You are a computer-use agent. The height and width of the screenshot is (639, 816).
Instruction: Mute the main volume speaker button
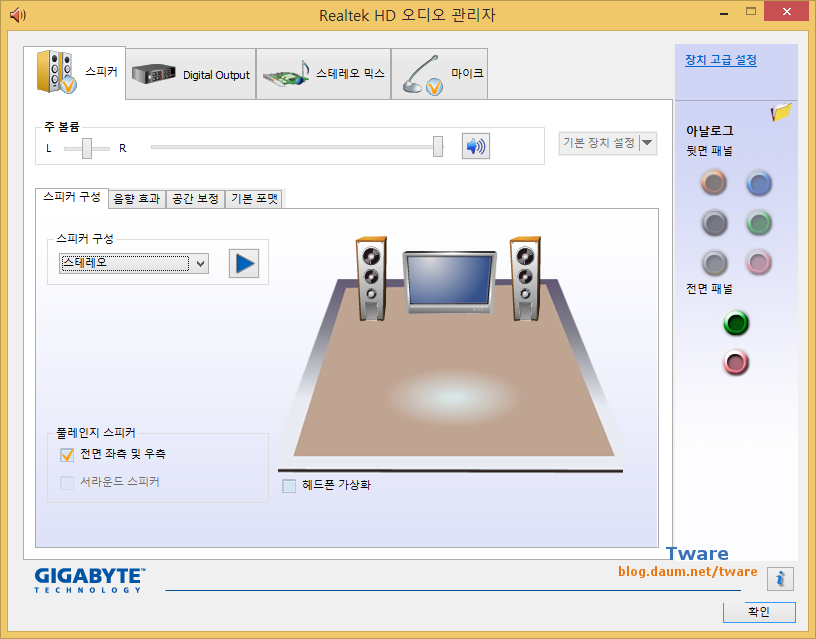[x=476, y=146]
